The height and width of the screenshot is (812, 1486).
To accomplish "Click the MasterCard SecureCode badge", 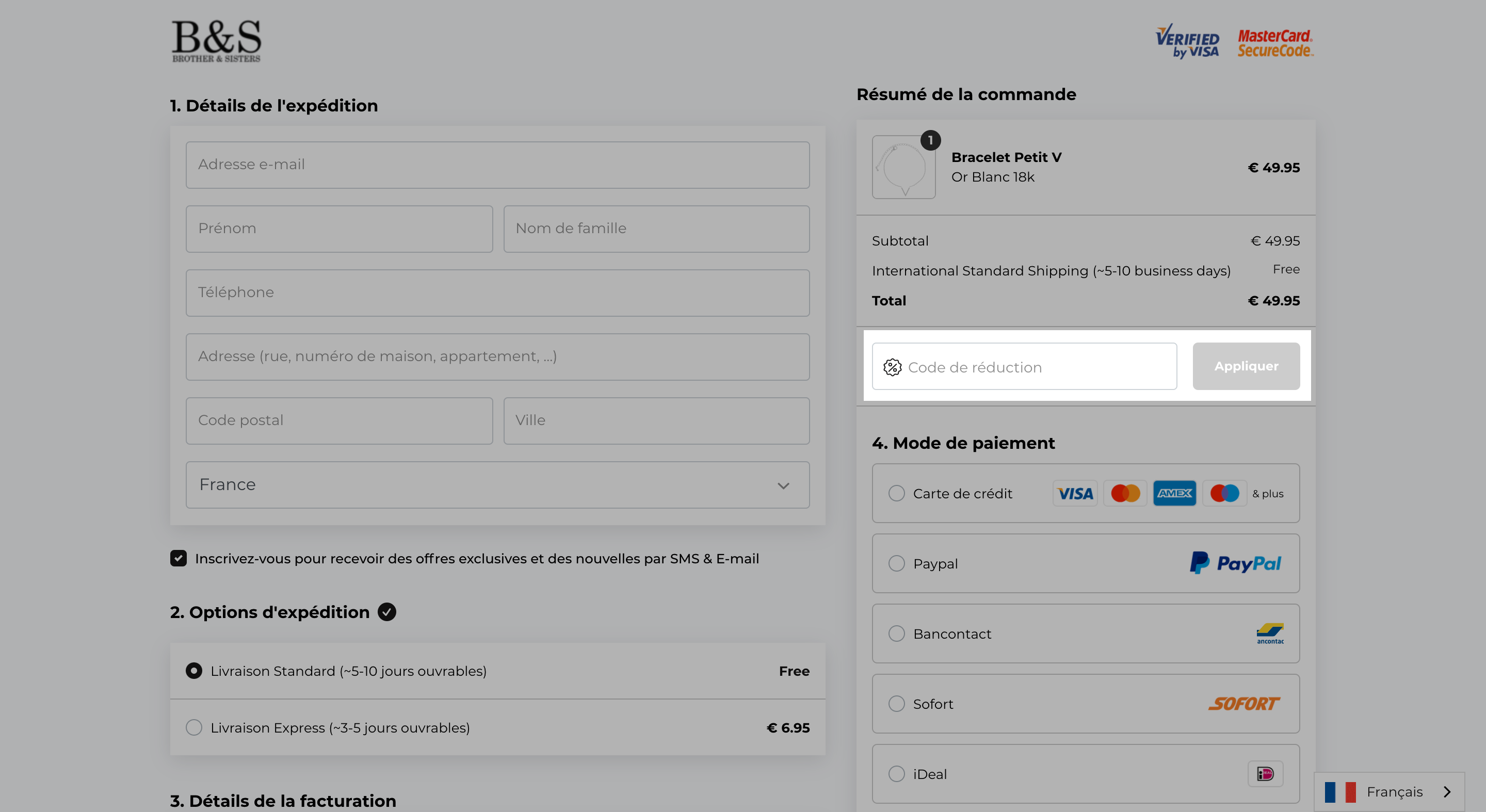I will [1275, 43].
